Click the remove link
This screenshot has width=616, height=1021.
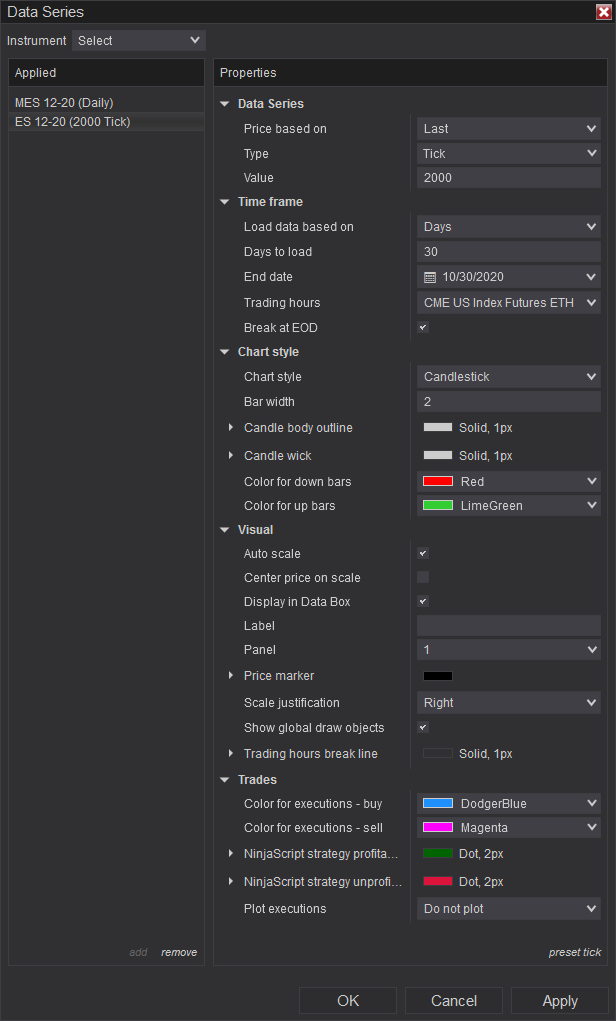[179, 952]
